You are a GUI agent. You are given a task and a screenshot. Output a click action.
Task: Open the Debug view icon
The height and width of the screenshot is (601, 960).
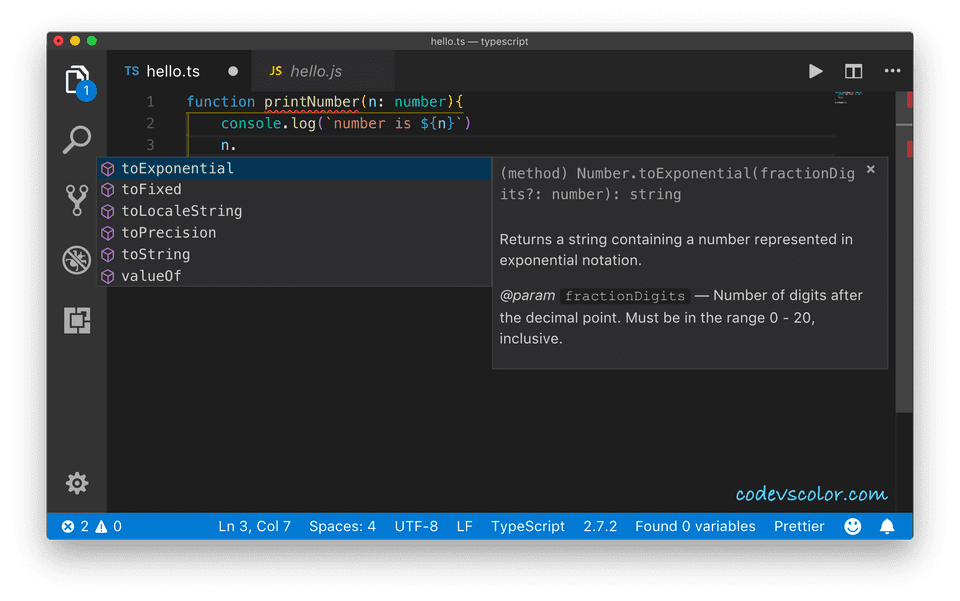(77, 261)
